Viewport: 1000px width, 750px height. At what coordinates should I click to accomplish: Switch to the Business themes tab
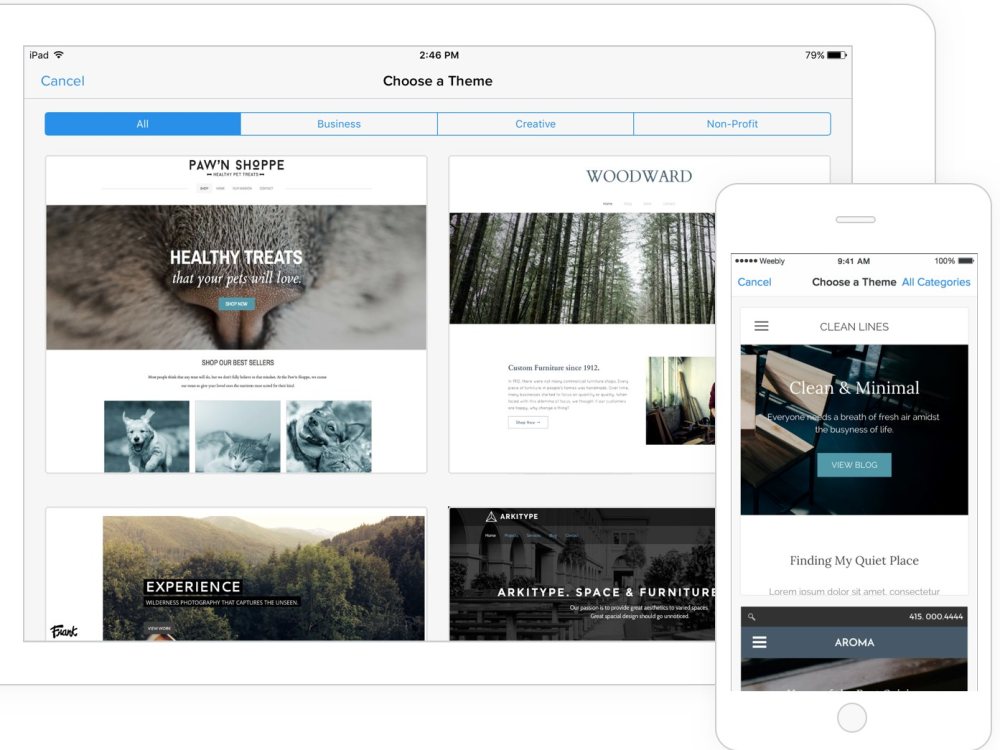coord(339,124)
